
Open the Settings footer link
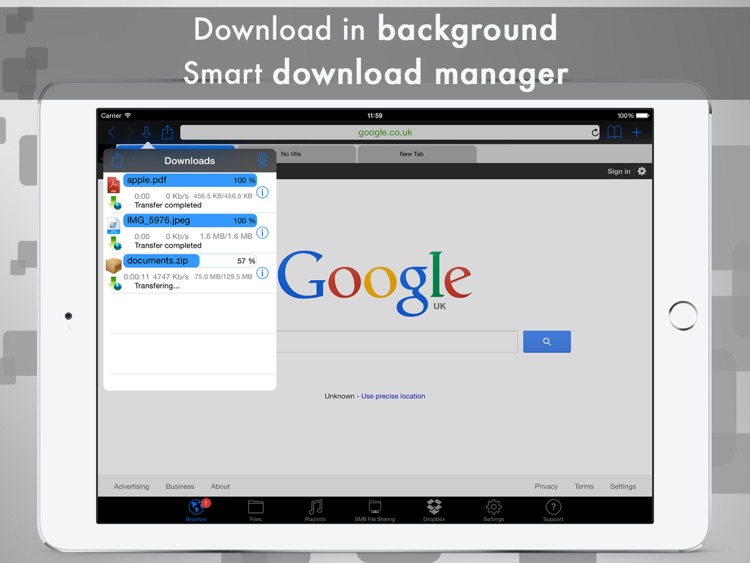coord(623,486)
